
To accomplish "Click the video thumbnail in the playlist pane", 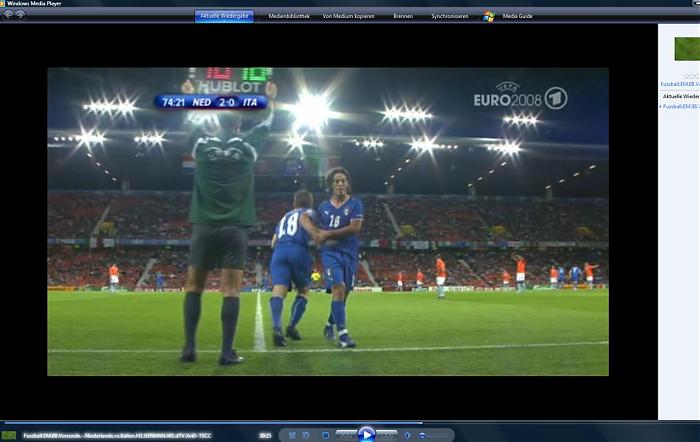I will [686, 48].
